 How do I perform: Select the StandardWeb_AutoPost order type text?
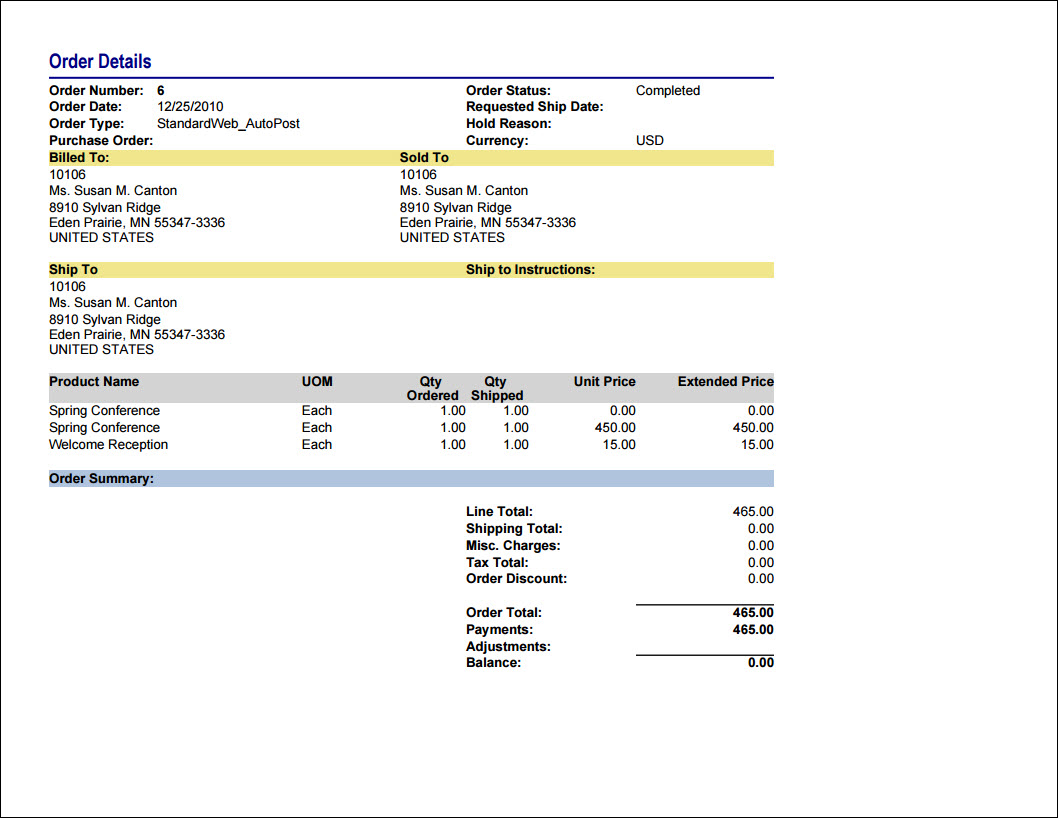point(228,124)
